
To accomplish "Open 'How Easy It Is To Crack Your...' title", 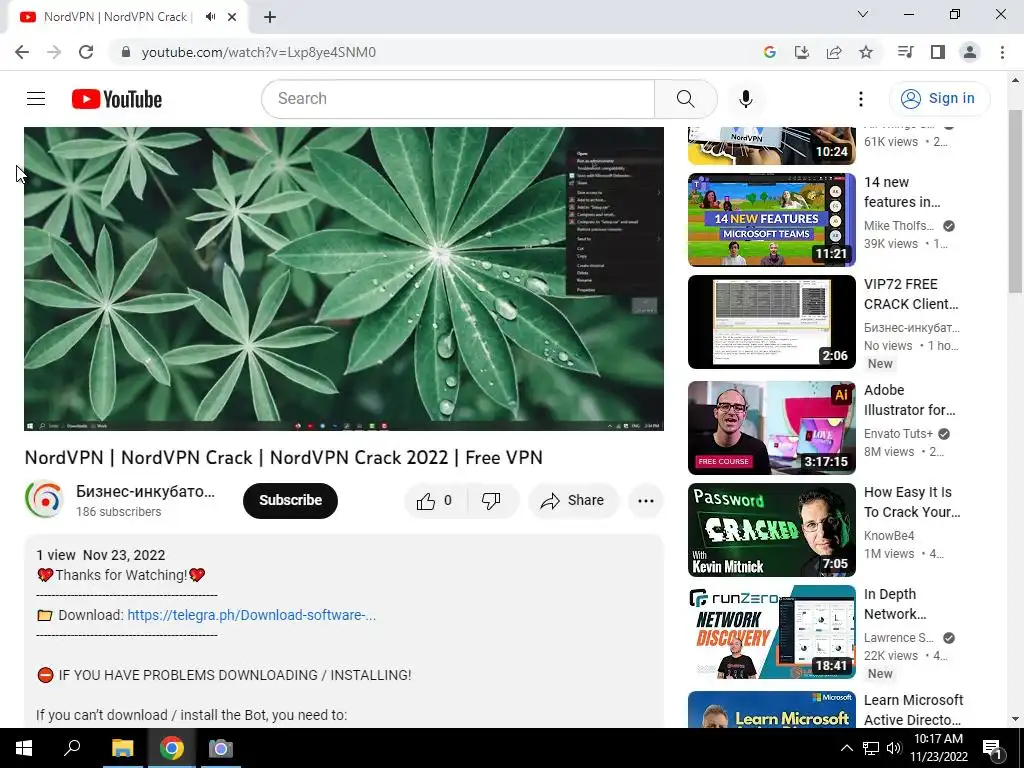I will click(x=912, y=502).
